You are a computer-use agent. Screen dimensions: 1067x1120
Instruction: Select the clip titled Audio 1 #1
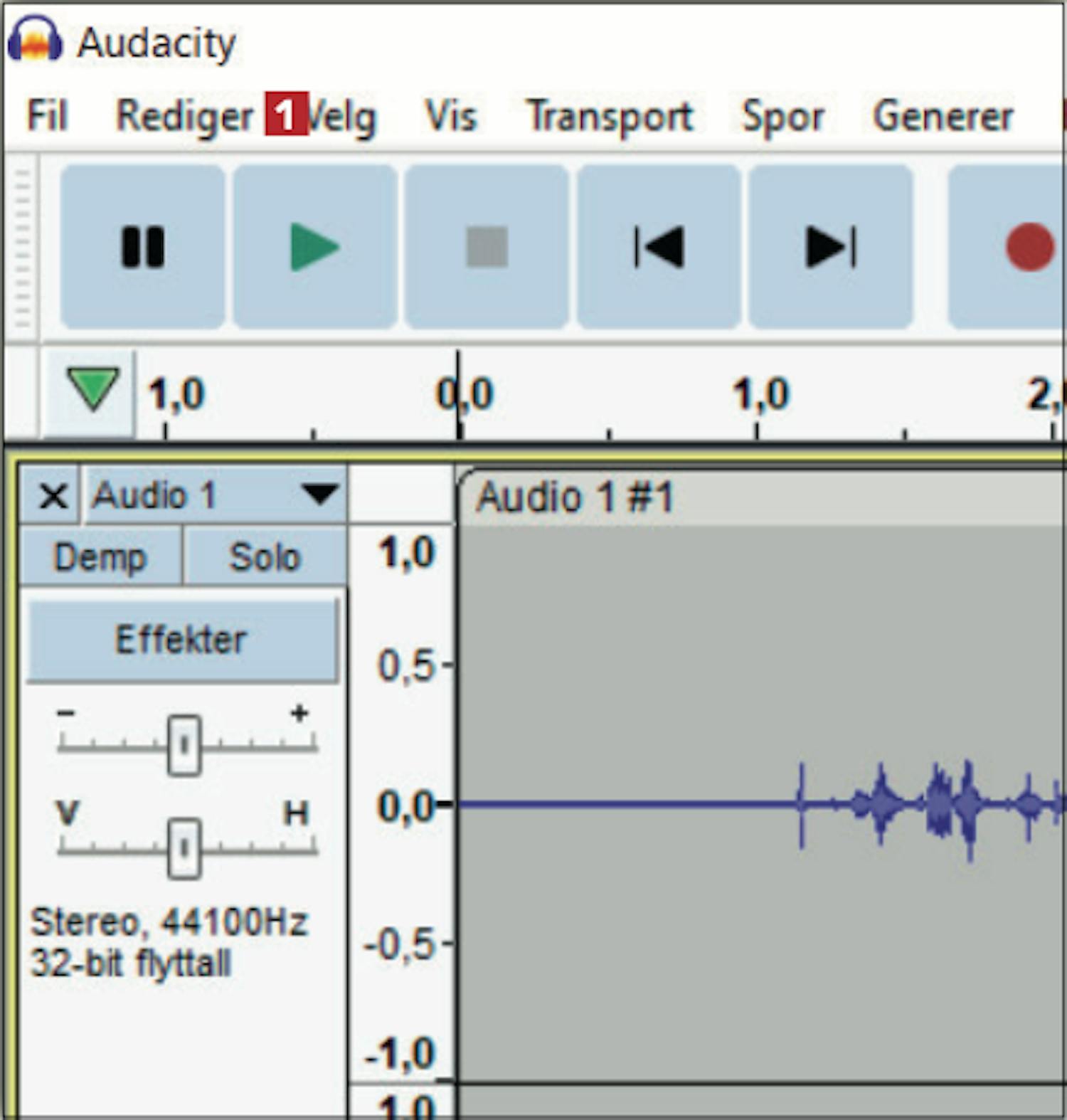click(761, 497)
